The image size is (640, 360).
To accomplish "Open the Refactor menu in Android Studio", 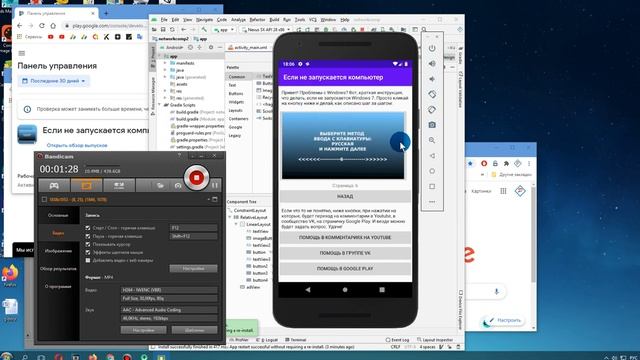I will pos(257,20).
